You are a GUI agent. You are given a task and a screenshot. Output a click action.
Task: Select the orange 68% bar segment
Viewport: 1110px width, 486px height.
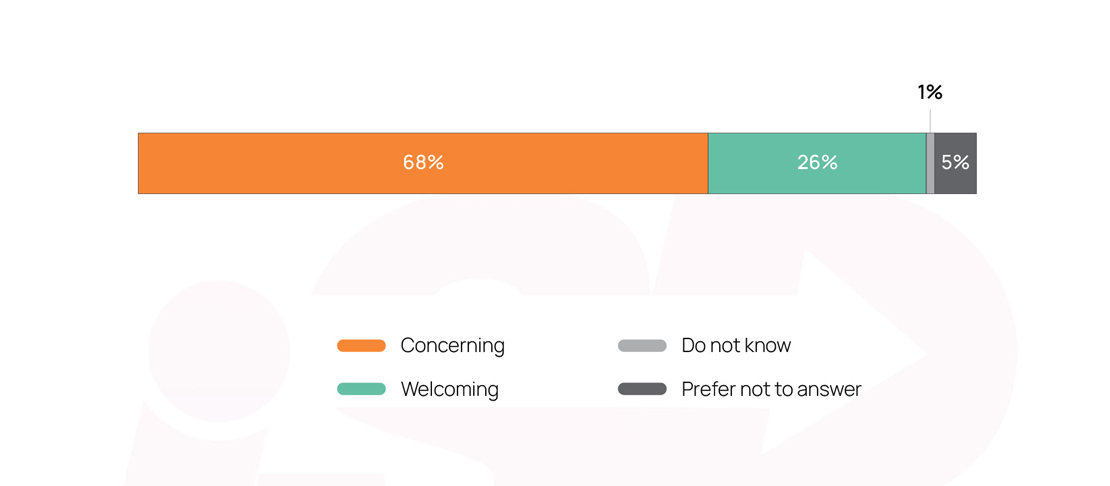[300, 163]
